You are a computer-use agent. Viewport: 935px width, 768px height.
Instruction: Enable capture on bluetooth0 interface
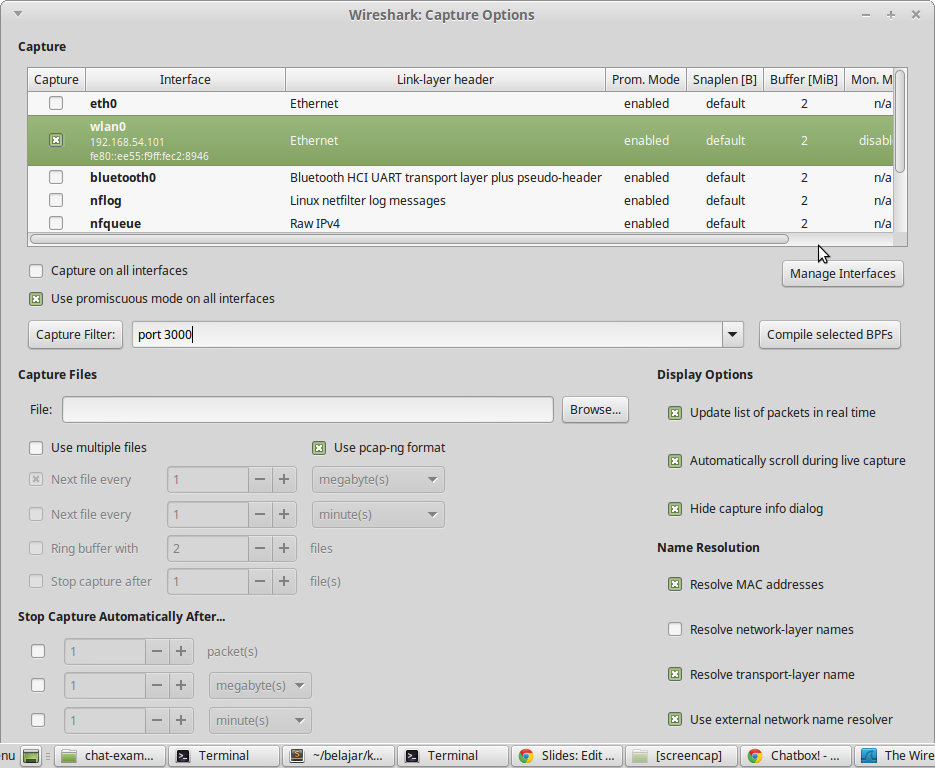[56, 177]
